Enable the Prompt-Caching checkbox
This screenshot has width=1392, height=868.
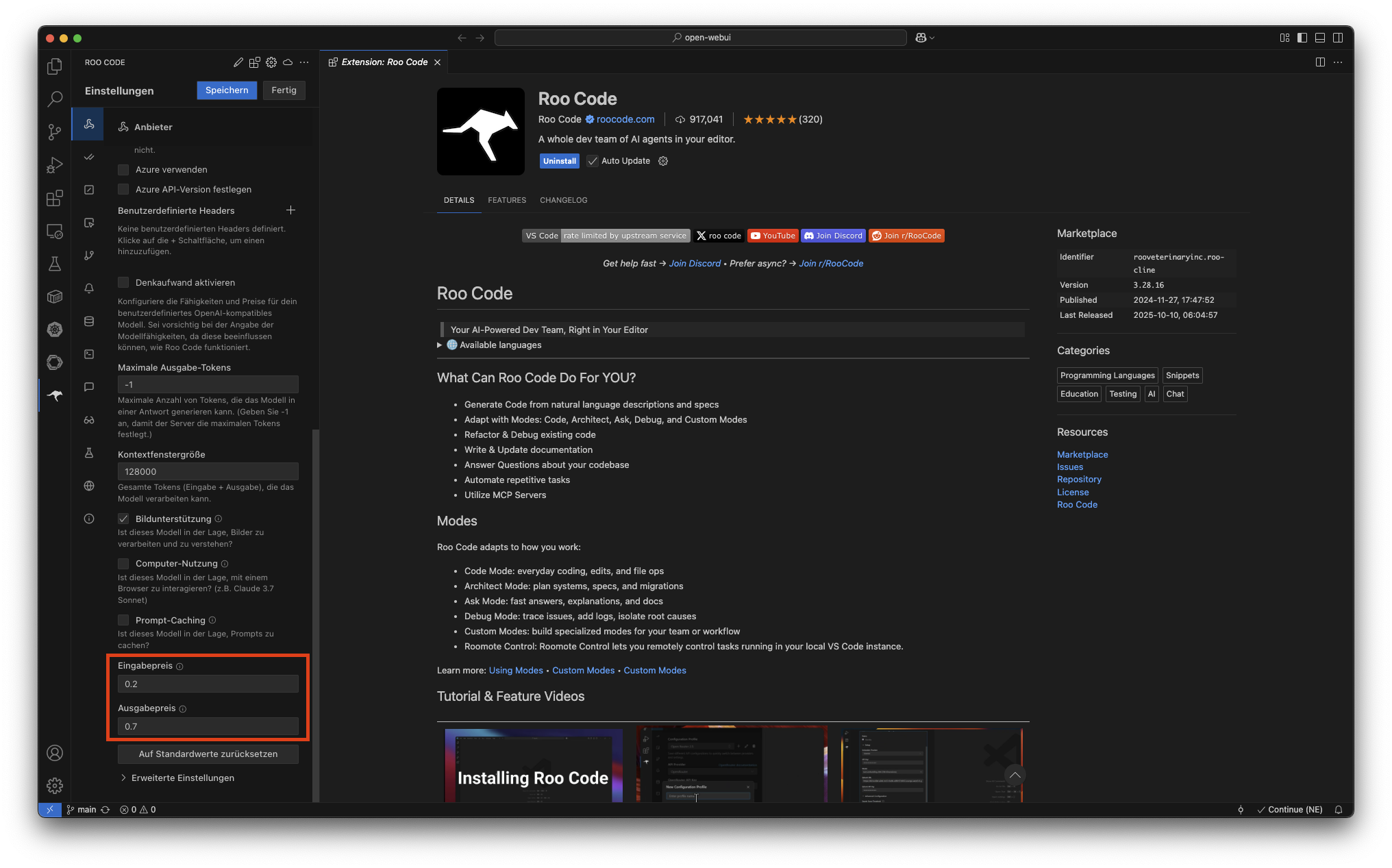coord(123,620)
